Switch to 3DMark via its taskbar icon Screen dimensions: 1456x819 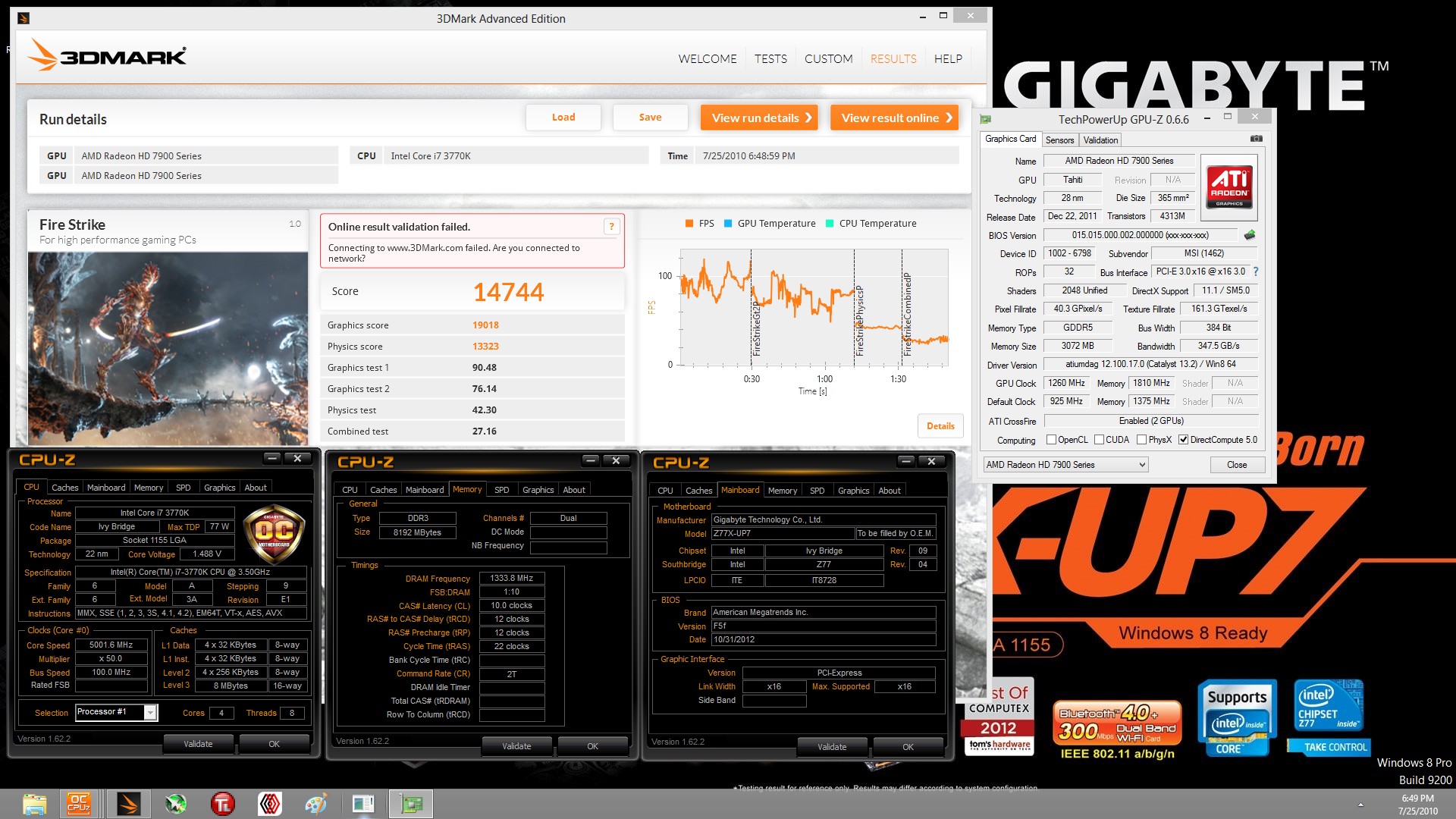coord(128,804)
